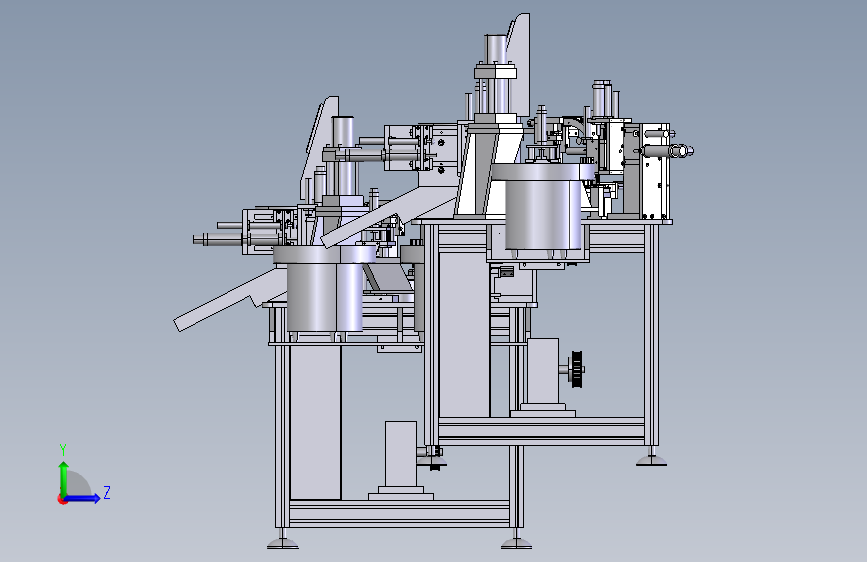Click the blue Z axis arrow of the triad
This screenshot has width=867, height=562.
(83, 498)
